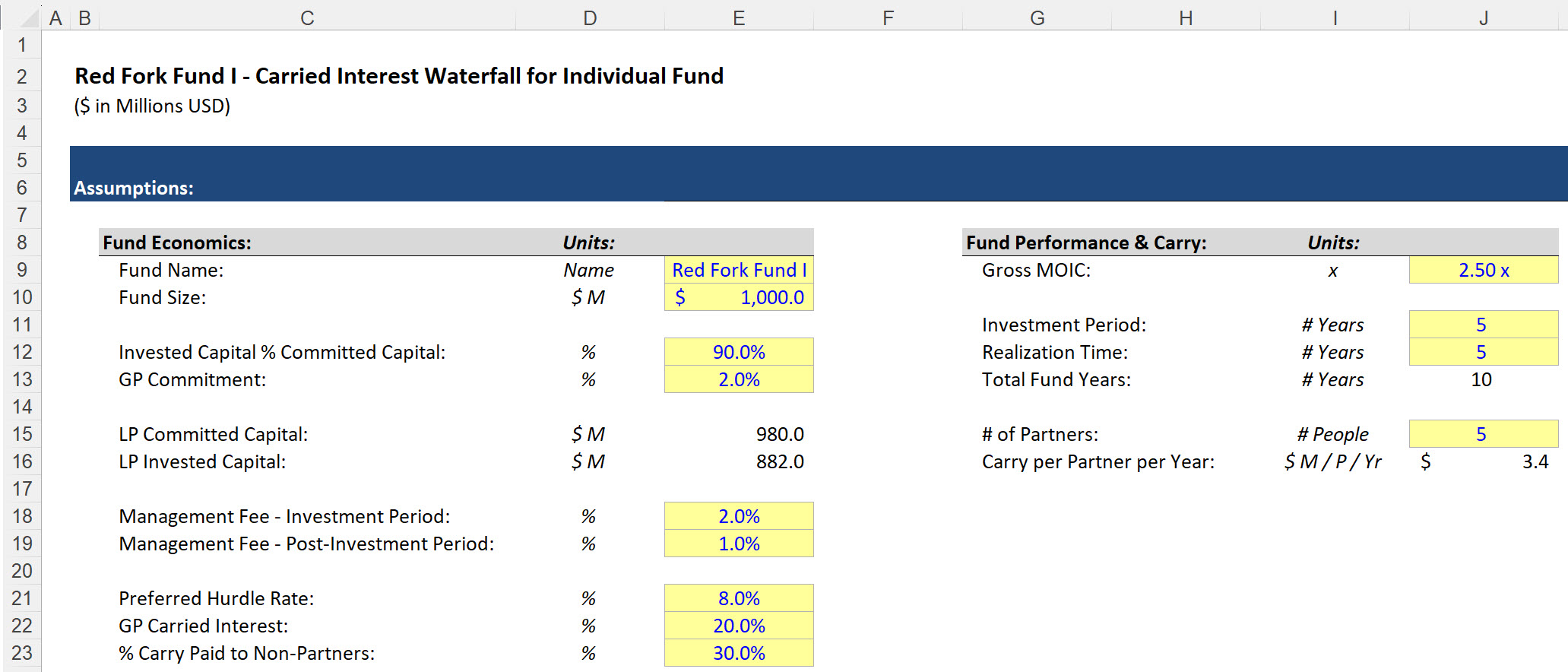The width and height of the screenshot is (1568, 672).
Task: Select the Gross MOIC 2.50 x cell
Action: pos(1484,270)
